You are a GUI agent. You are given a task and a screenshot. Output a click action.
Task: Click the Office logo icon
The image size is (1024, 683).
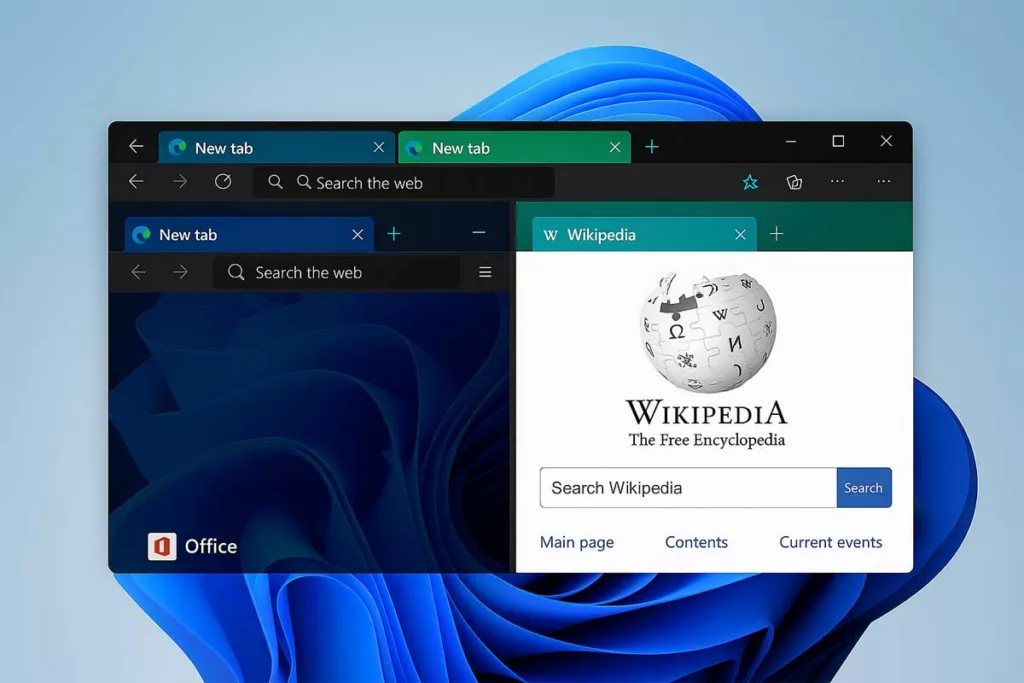click(162, 546)
